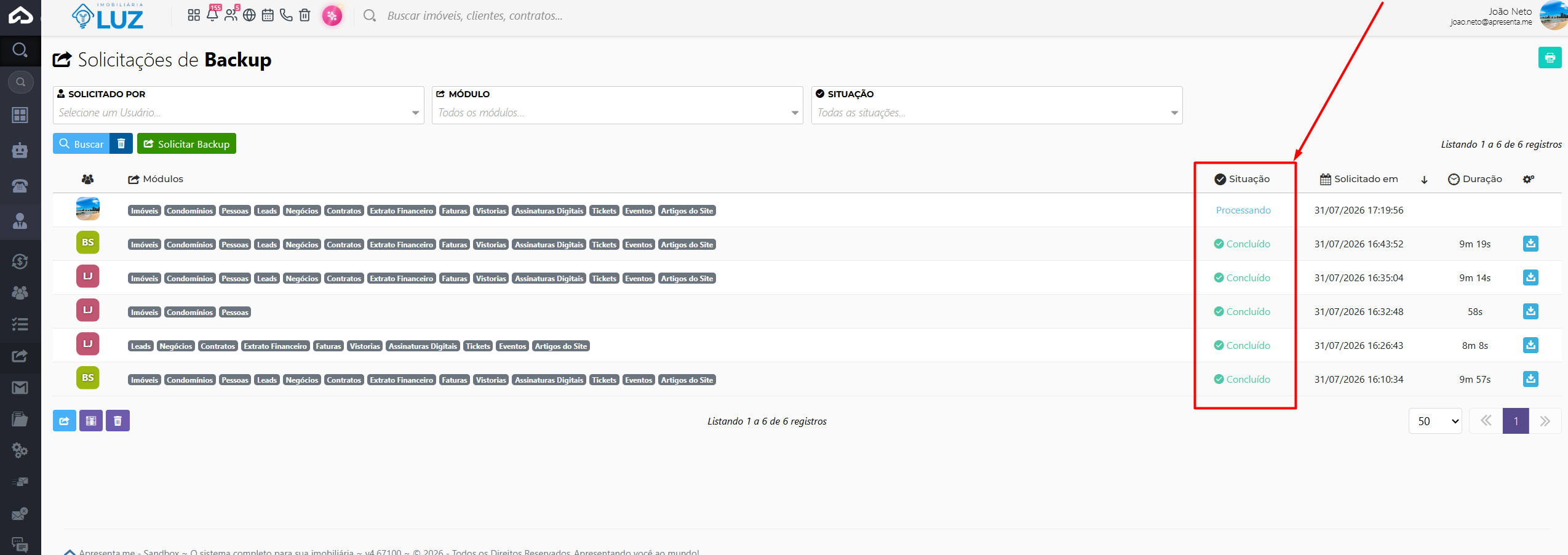This screenshot has height=555, width=1568.
Task: Expand the Módulo filter dropdown
Action: (618, 113)
